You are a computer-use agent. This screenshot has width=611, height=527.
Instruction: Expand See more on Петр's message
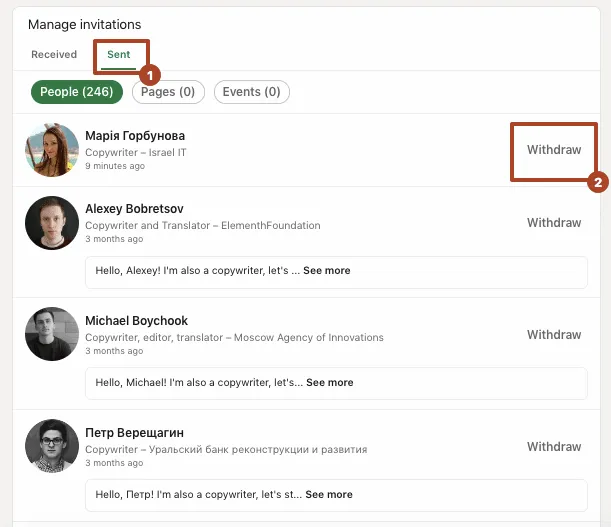click(329, 494)
